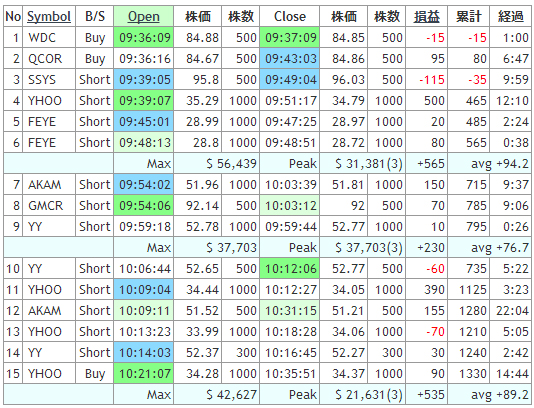Select the WDC symbol in row 1

pyautogui.click(x=42, y=37)
